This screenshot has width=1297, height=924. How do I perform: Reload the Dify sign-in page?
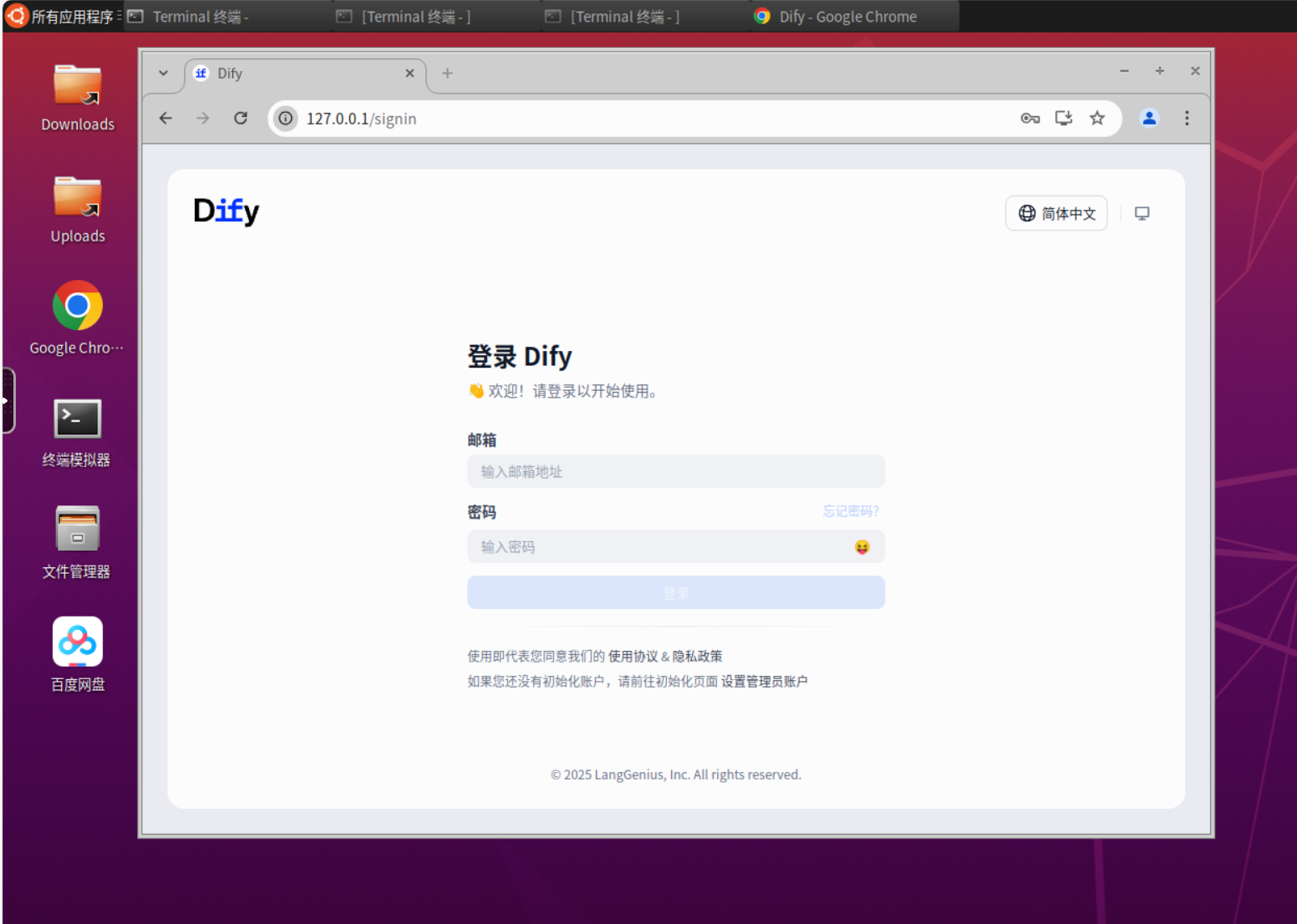pos(241,119)
